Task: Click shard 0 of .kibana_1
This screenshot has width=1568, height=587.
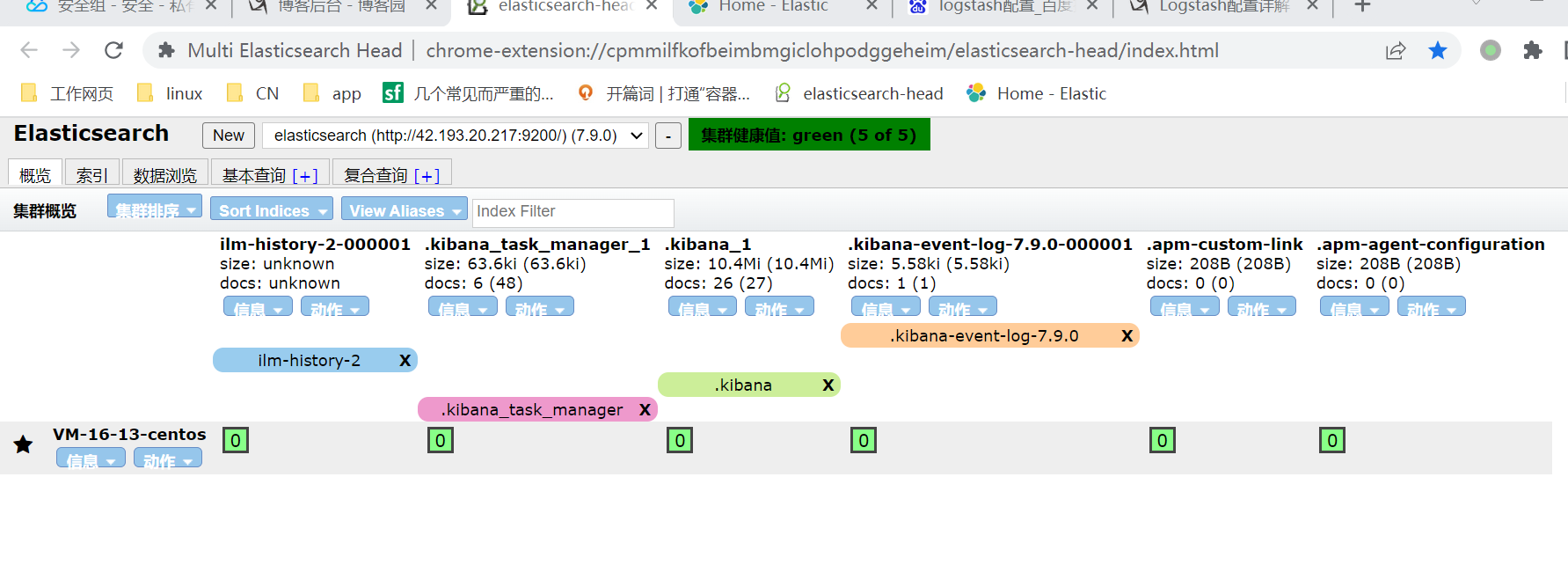Action: pyautogui.click(x=680, y=440)
